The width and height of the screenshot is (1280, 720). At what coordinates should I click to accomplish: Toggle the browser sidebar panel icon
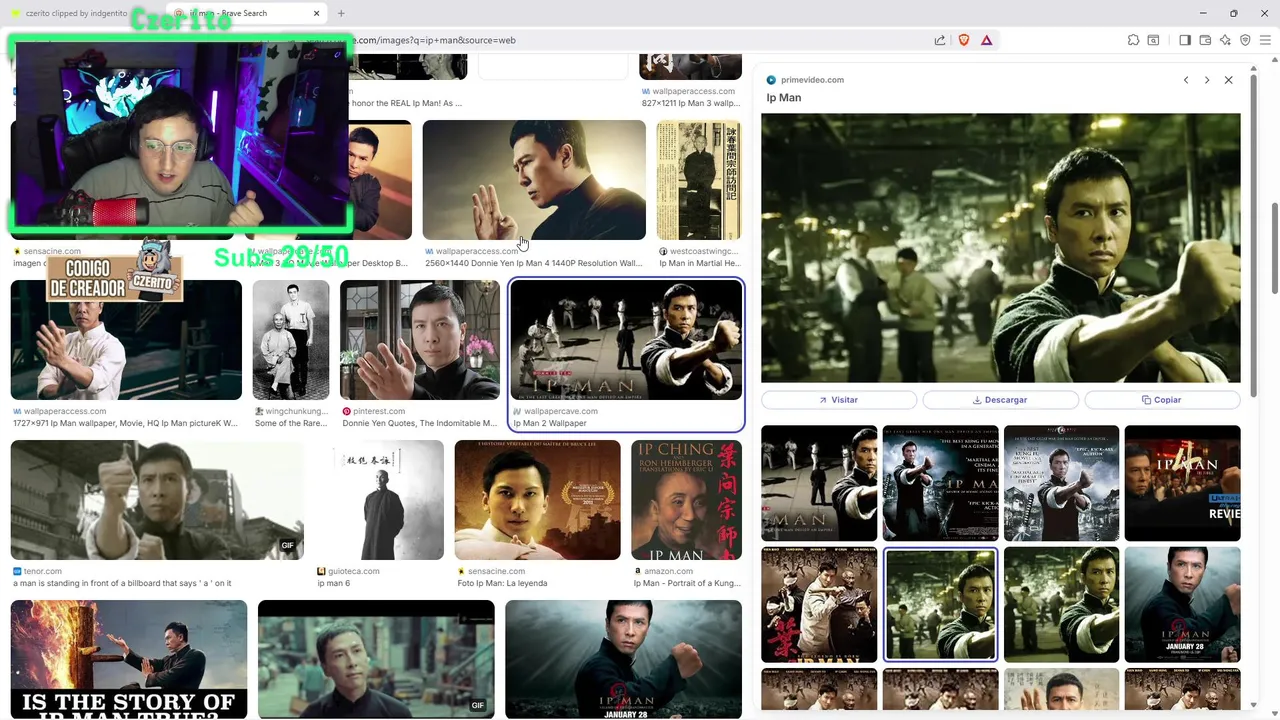[1185, 40]
